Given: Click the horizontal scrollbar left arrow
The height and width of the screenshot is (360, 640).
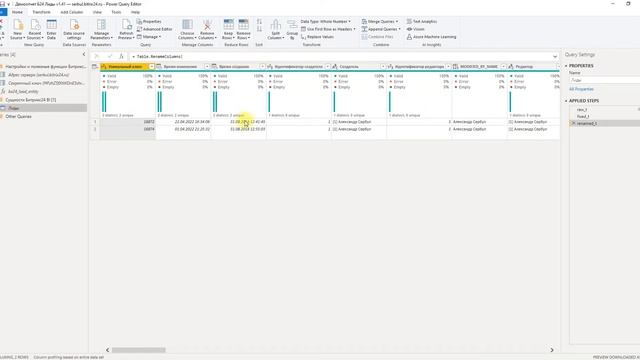Looking at the screenshot, I should (x=108, y=350).
